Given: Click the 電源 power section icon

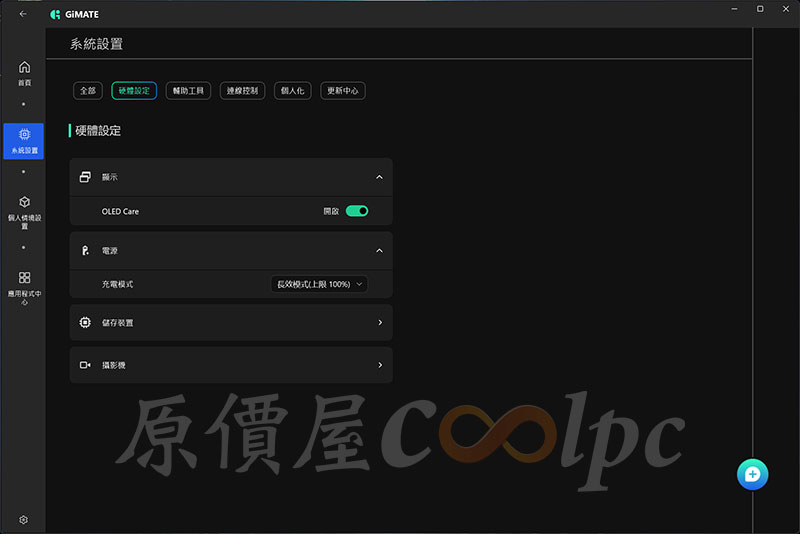Looking at the screenshot, I should click(x=85, y=250).
